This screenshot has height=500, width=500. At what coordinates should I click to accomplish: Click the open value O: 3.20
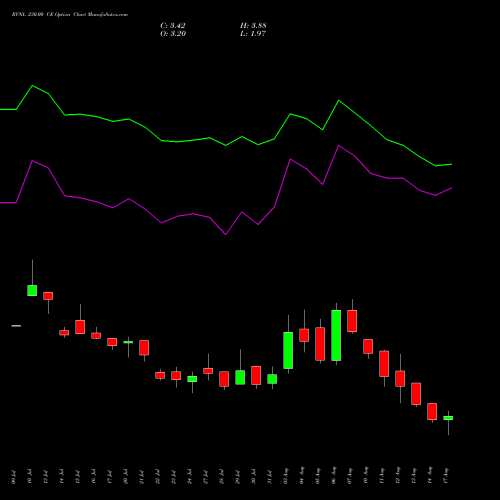173,34
